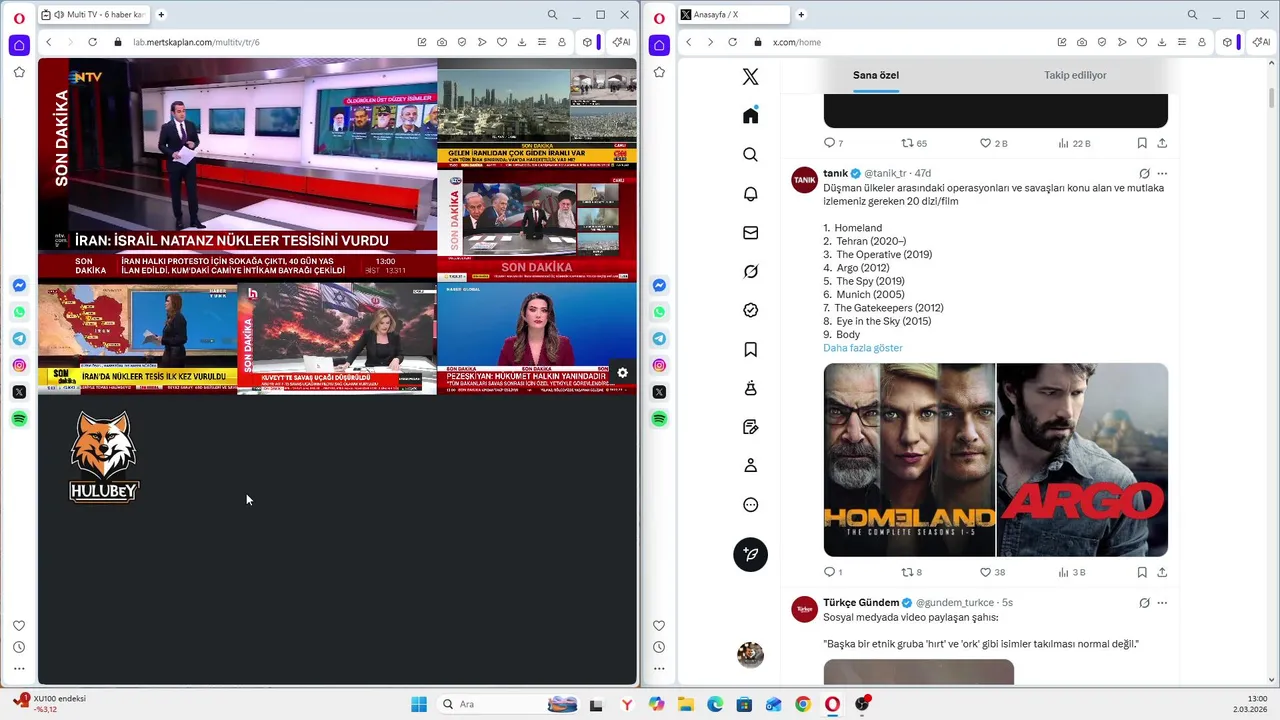This screenshot has width=1280, height=720.
Task: Open history in left Opera sidebar
Action: tap(19, 647)
